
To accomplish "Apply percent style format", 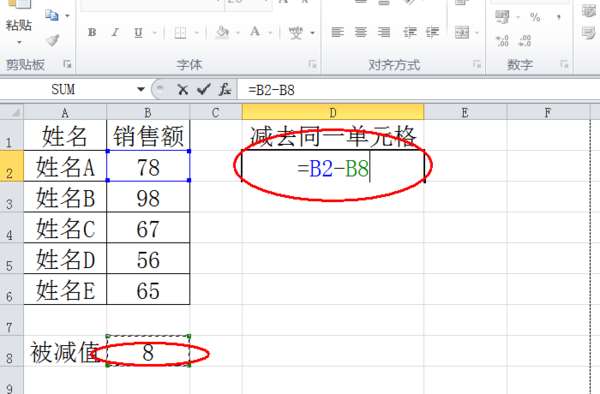I will (535, 17).
